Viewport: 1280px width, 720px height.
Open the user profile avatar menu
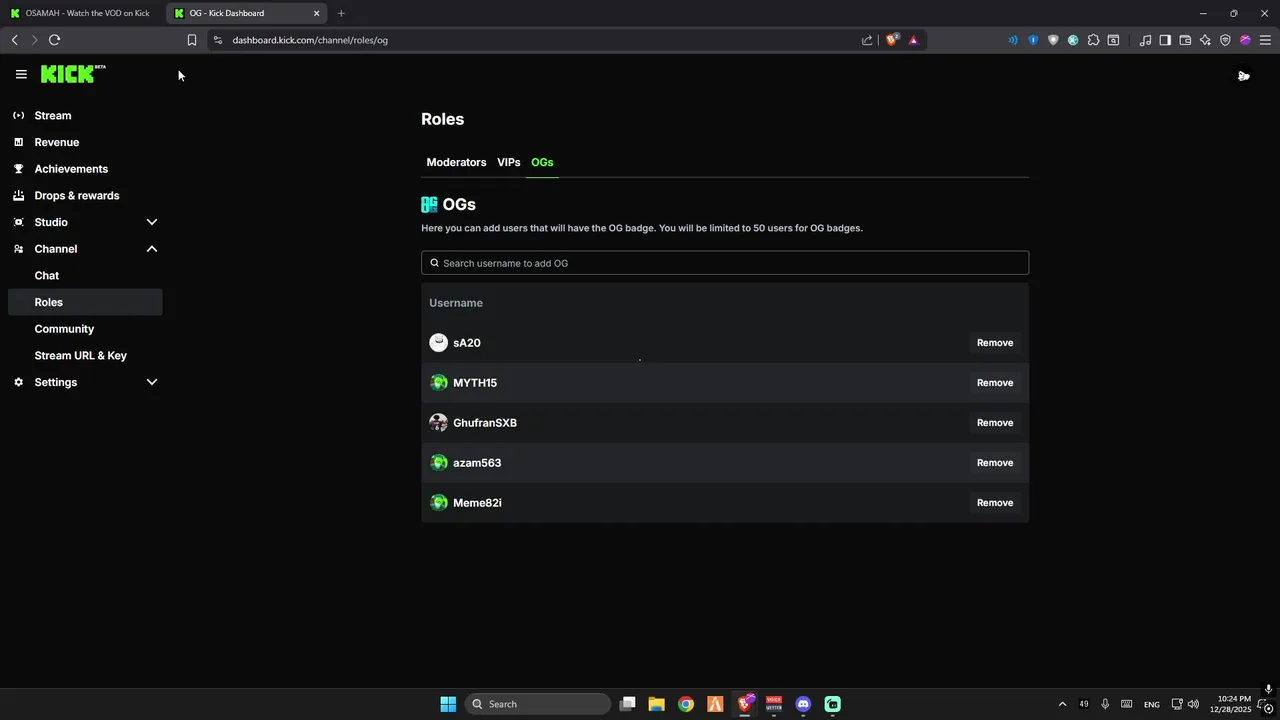coord(1243,75)
